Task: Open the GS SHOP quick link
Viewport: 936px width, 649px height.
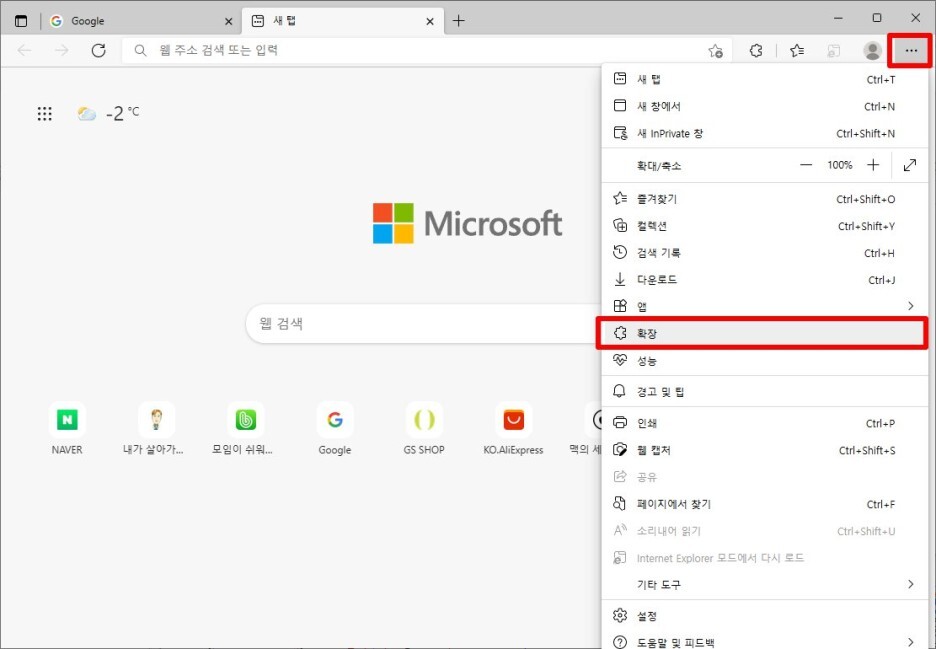Action: pyautogui.click(x=424, y=429)
